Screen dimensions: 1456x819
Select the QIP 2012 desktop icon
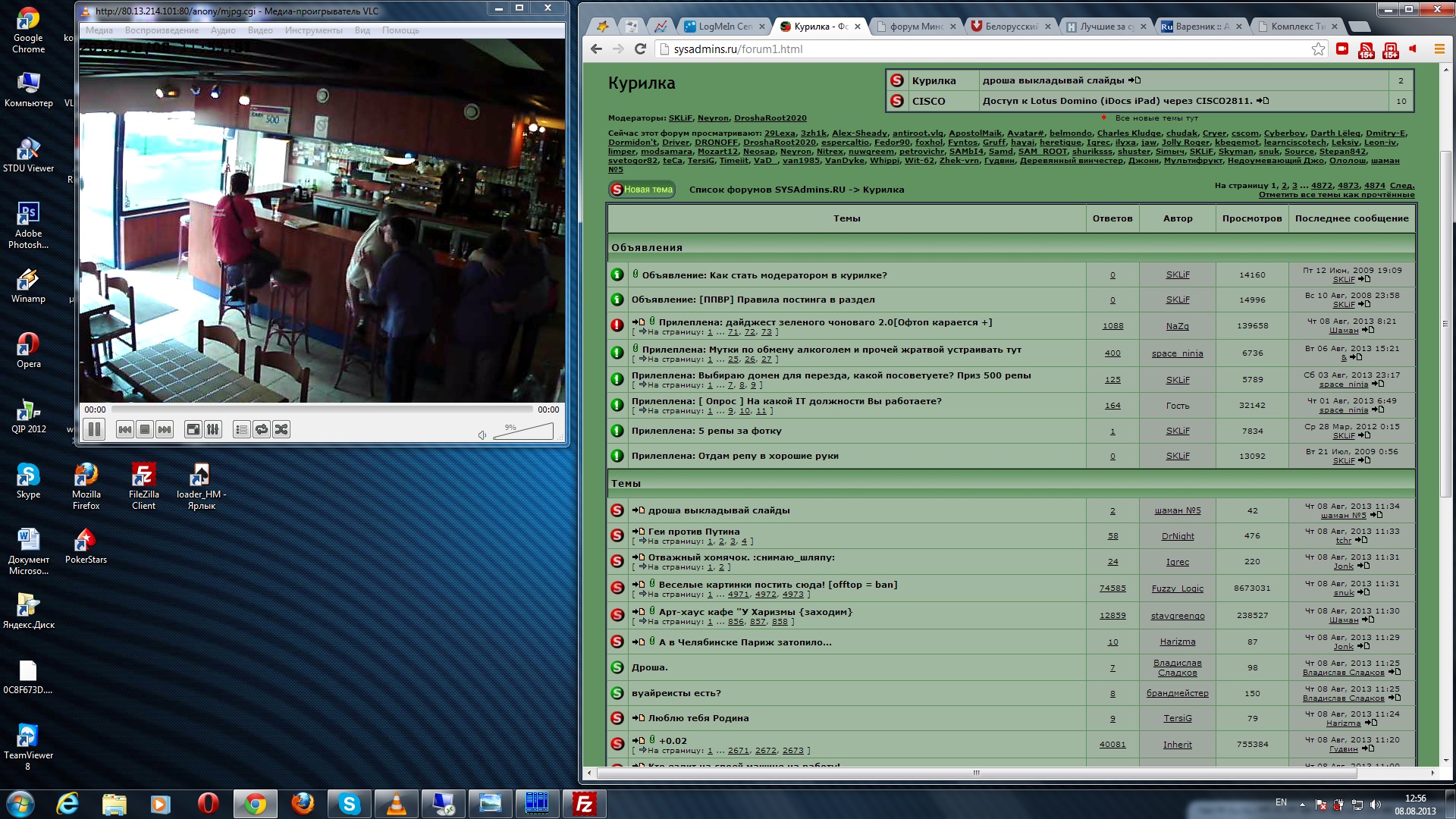pyautogui.click(x=28, y=416)
